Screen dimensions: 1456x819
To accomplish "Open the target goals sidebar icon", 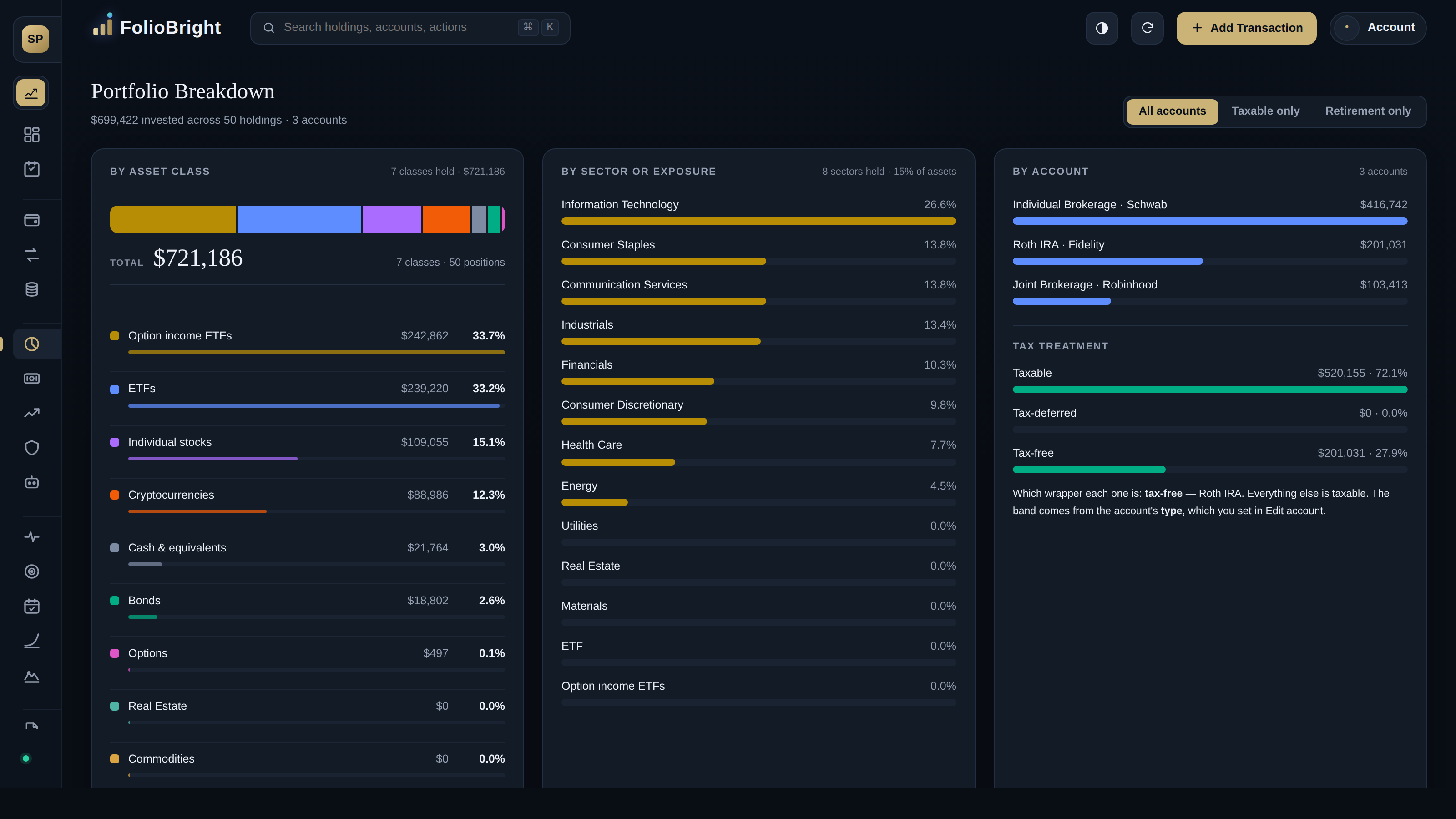I will tap(32, 571).
